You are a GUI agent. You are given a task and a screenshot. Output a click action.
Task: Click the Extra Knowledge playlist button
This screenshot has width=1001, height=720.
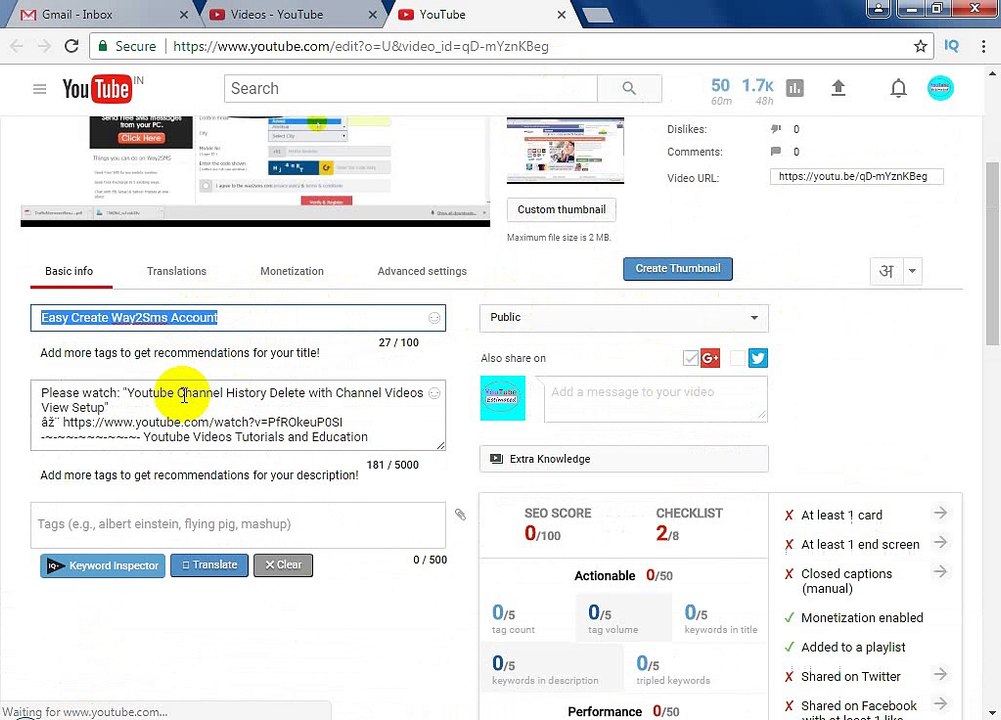click(x=624, y=459)
